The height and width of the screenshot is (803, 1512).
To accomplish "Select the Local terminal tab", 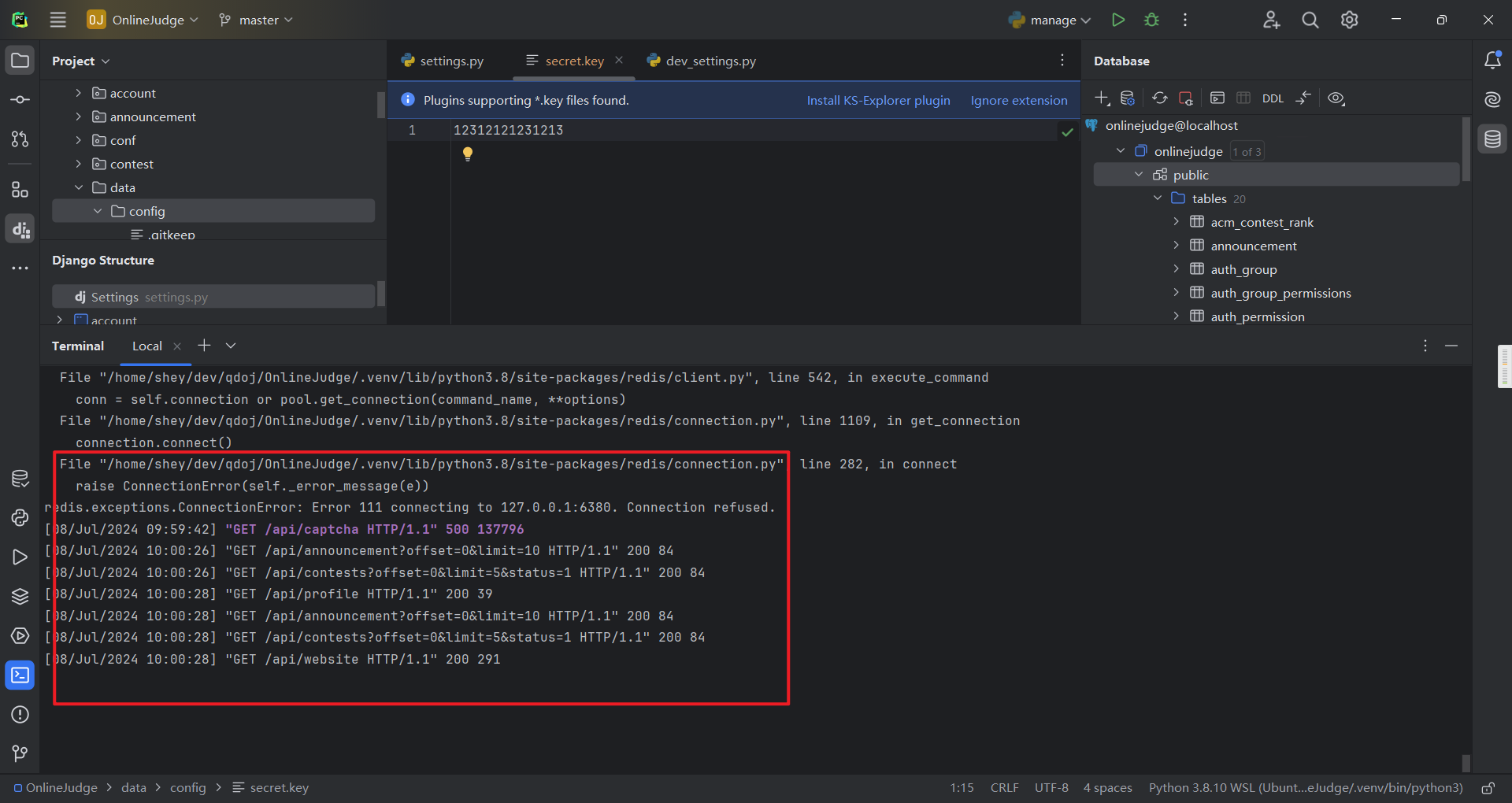I will click(147, 346).
